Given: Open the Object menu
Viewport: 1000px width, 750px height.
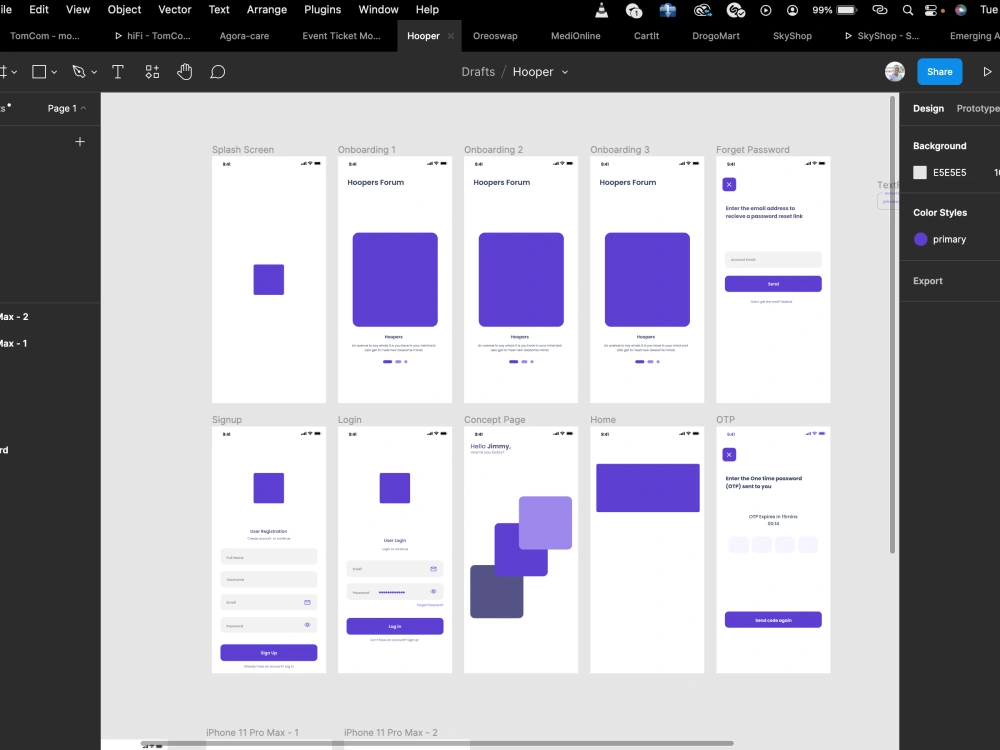Looking at the screenshot, I should coord(124,10).
